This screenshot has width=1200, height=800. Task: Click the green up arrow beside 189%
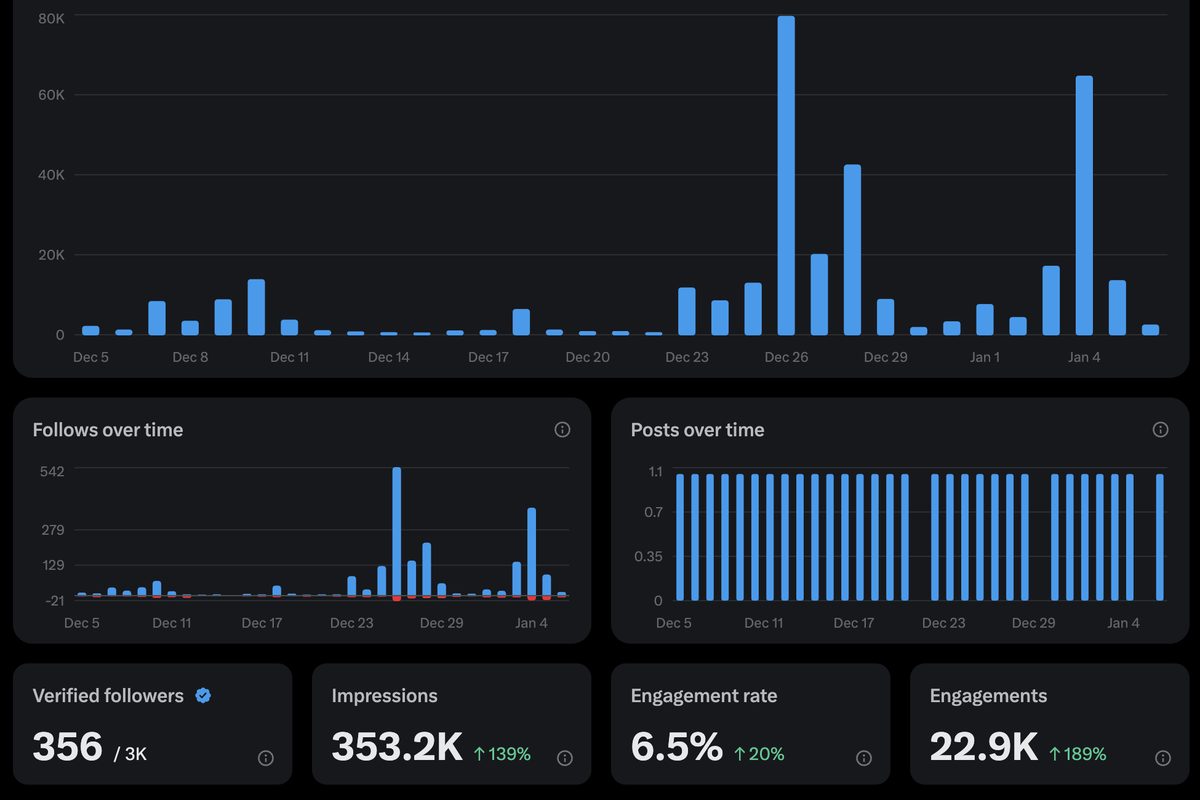1054,754
